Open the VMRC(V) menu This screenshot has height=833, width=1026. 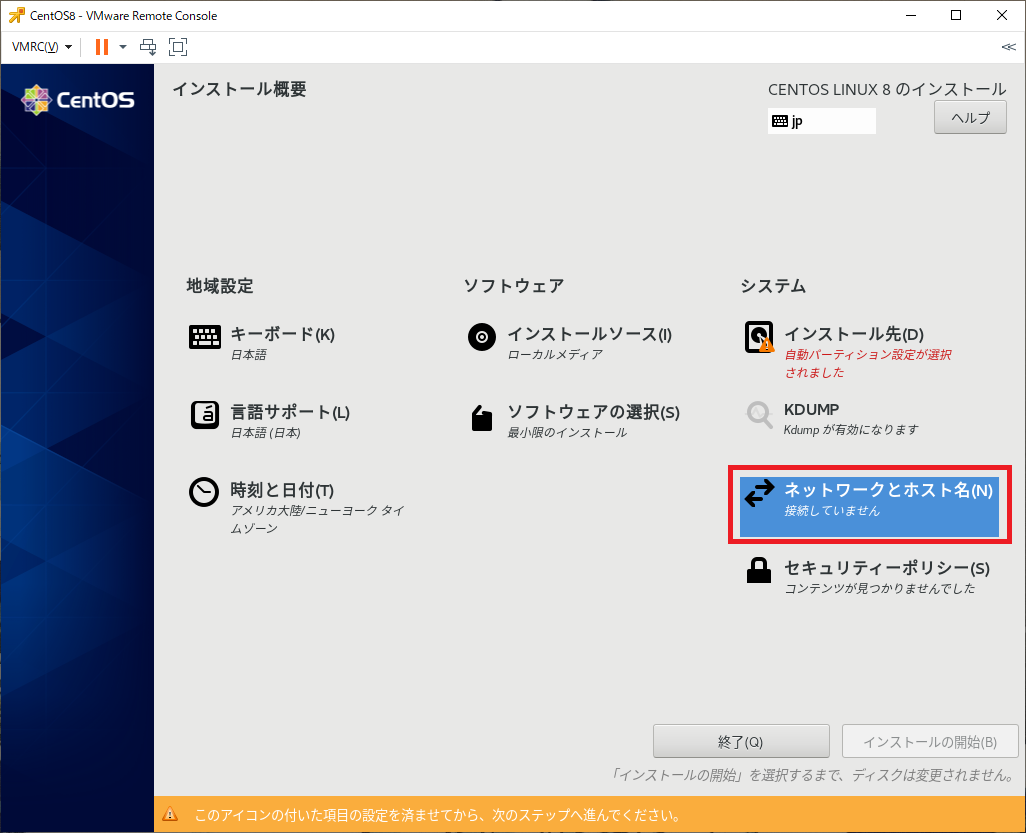42,46
